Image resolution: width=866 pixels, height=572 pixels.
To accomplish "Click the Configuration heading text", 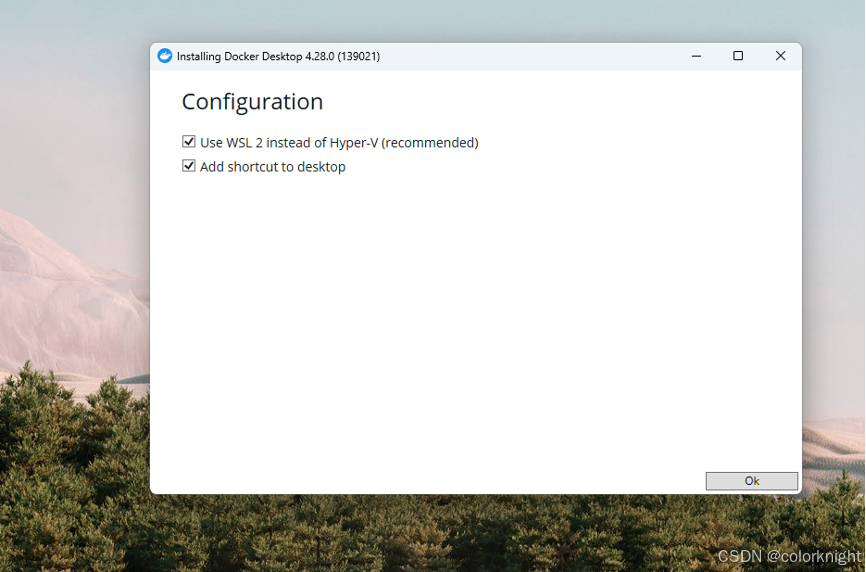I will pyautogui.click(x=252, y=102).
